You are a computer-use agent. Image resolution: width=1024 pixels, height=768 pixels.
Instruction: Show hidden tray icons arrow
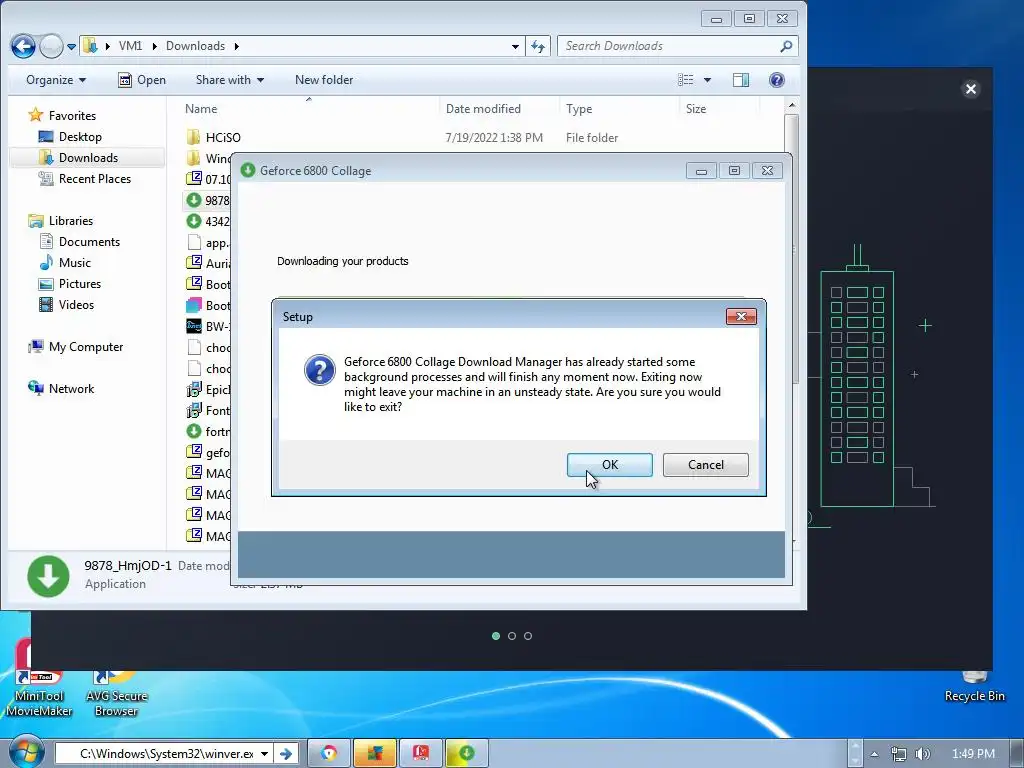pyautogui.click(x=874, y=754)
